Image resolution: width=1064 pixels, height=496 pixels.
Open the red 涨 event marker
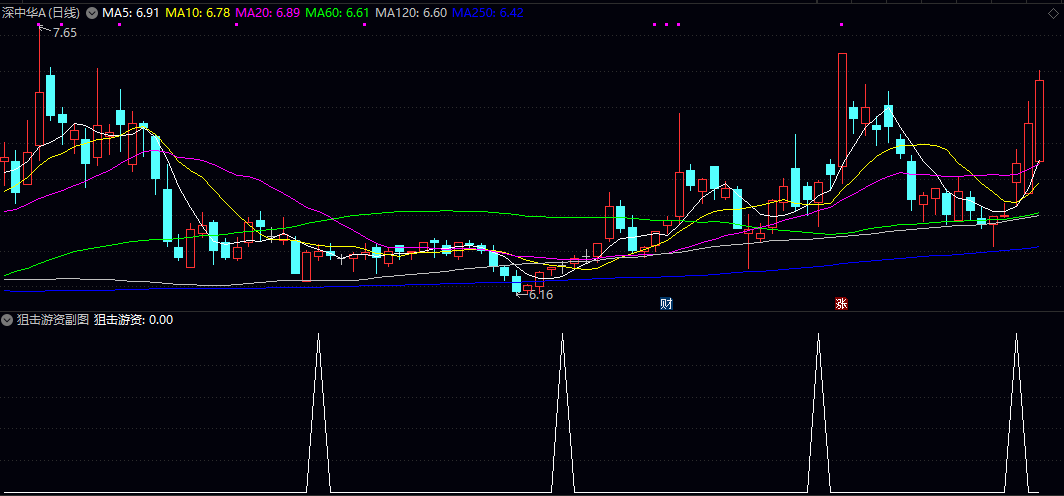tap(841, 303)
